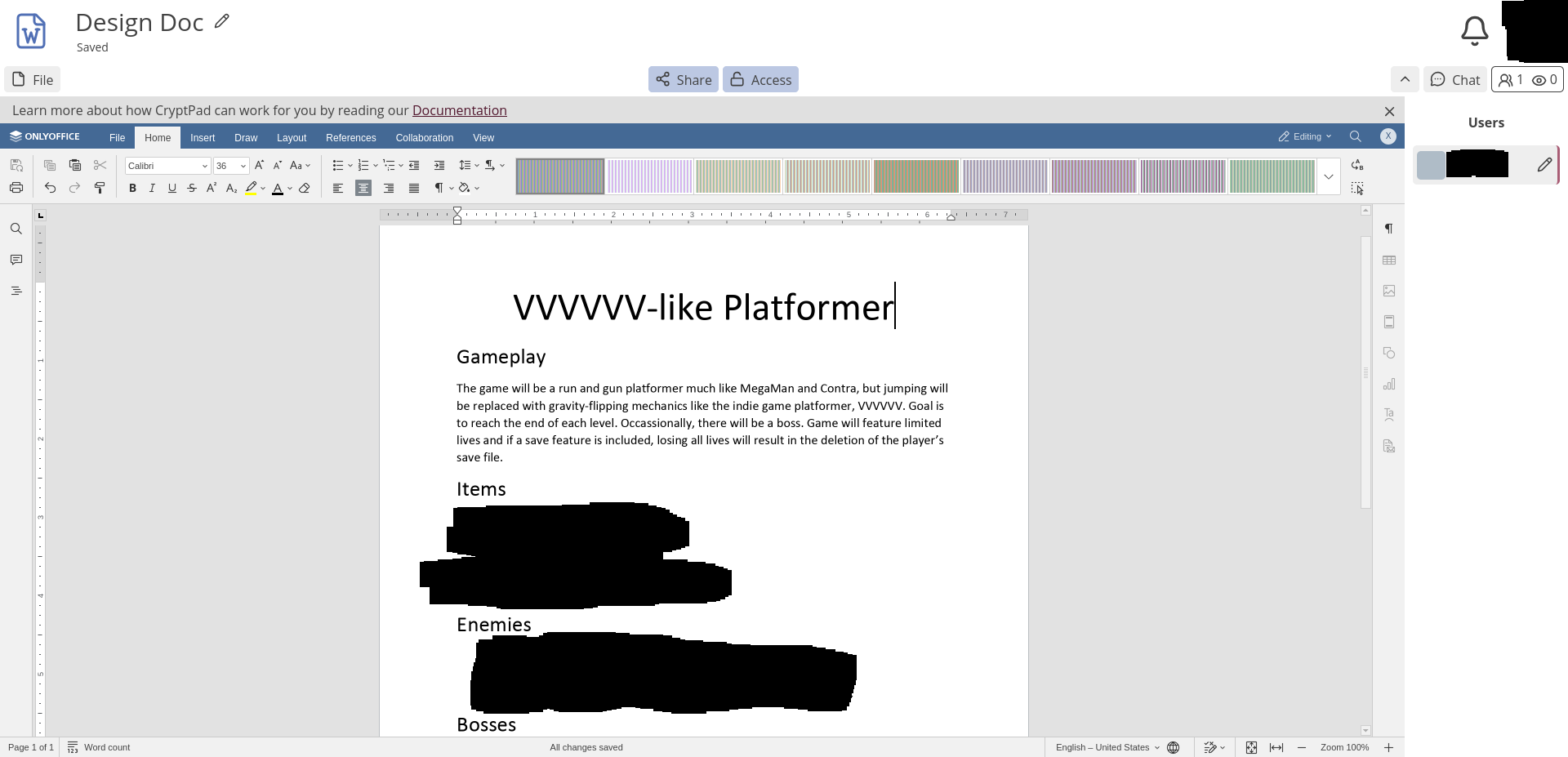
Task: Open the Comments panel in left sidebar
Action: [x=16, y=260]
